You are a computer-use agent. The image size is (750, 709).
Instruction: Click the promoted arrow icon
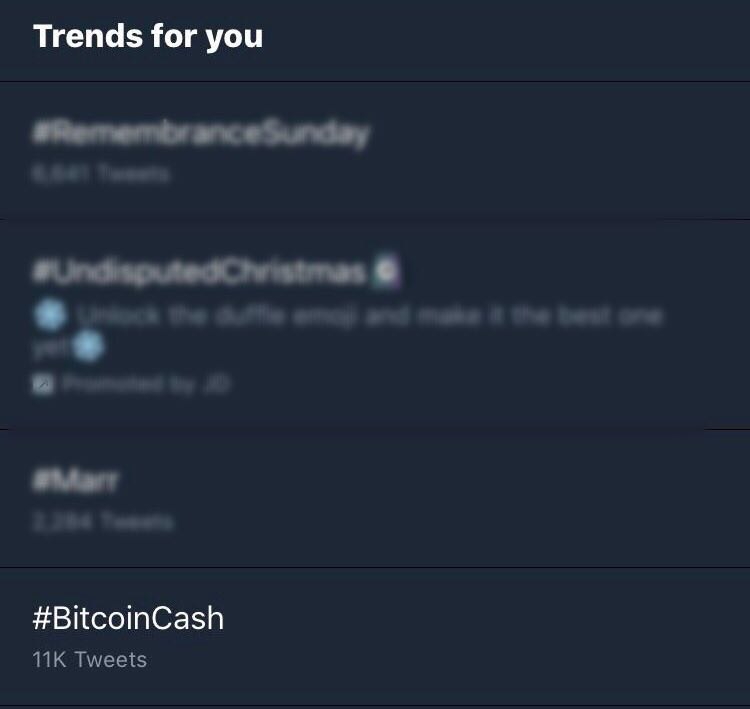[43, 384]
